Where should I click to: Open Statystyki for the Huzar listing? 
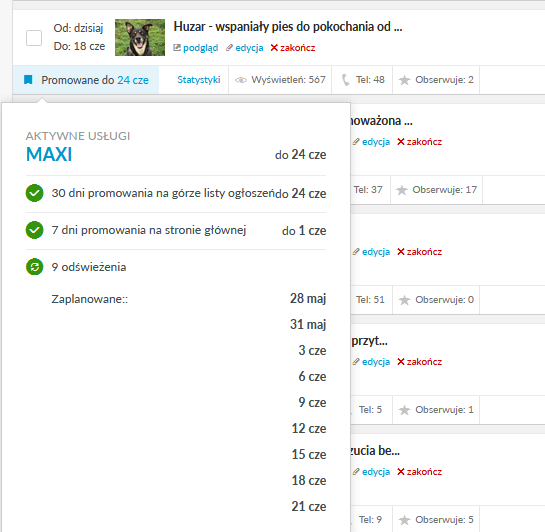(x=199, y=80)
